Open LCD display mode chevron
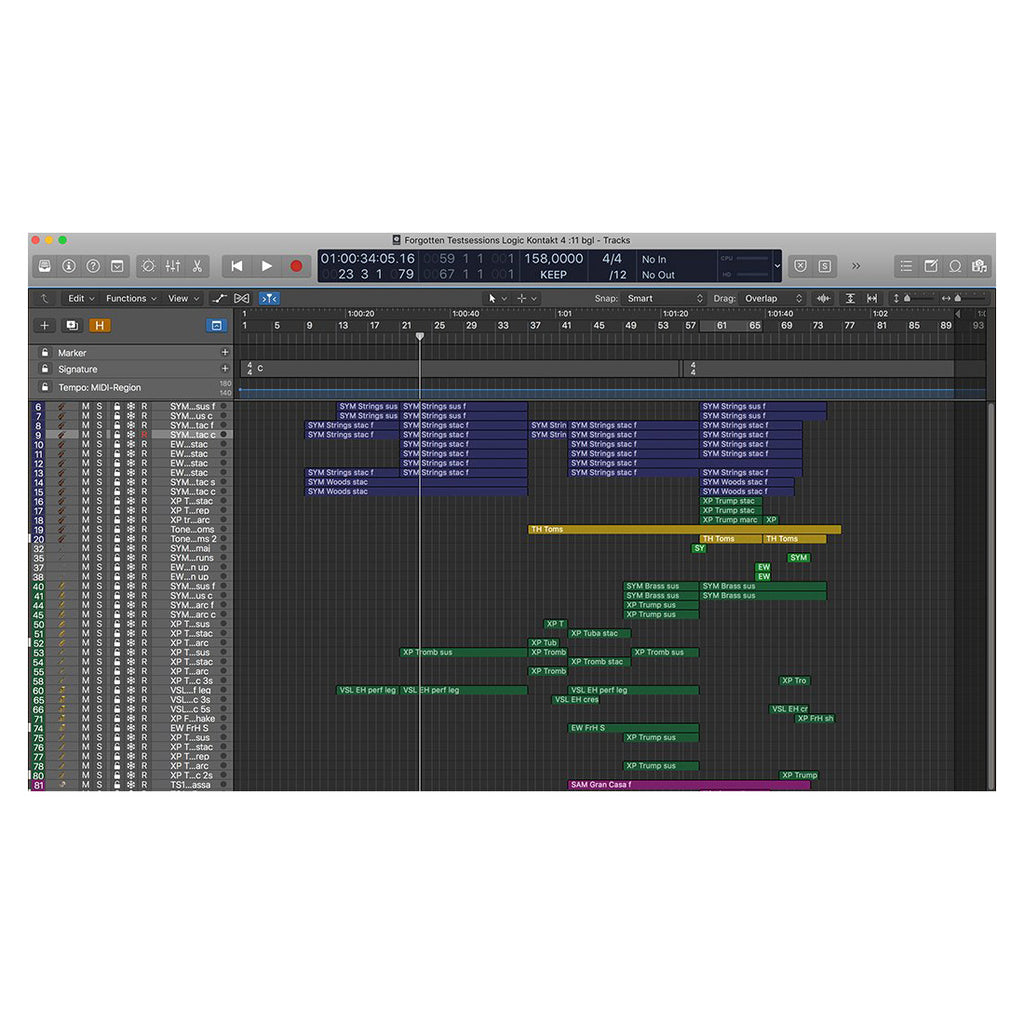This screenshot has width=1024, height=1024. click(x=776, y=266)
